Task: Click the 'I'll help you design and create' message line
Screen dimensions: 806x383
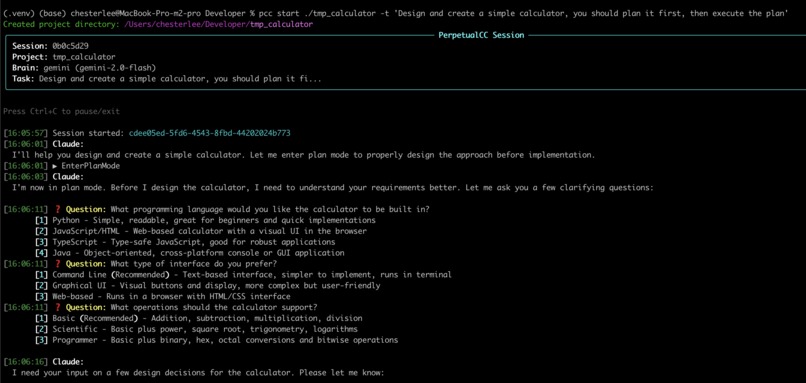Action: [x=303, y=155]
